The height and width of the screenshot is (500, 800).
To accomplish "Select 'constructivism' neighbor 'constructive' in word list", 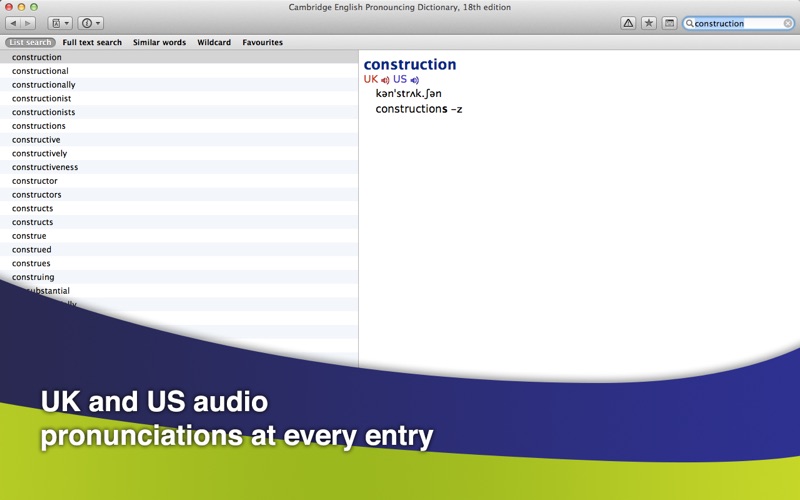I will pos(36,140).
